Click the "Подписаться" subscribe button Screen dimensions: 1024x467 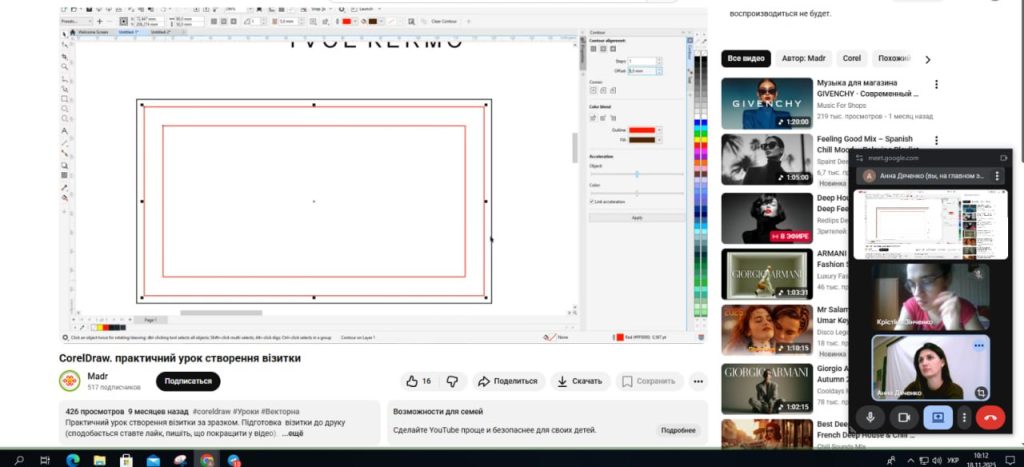pyautogui.click(x=188, y=381)
